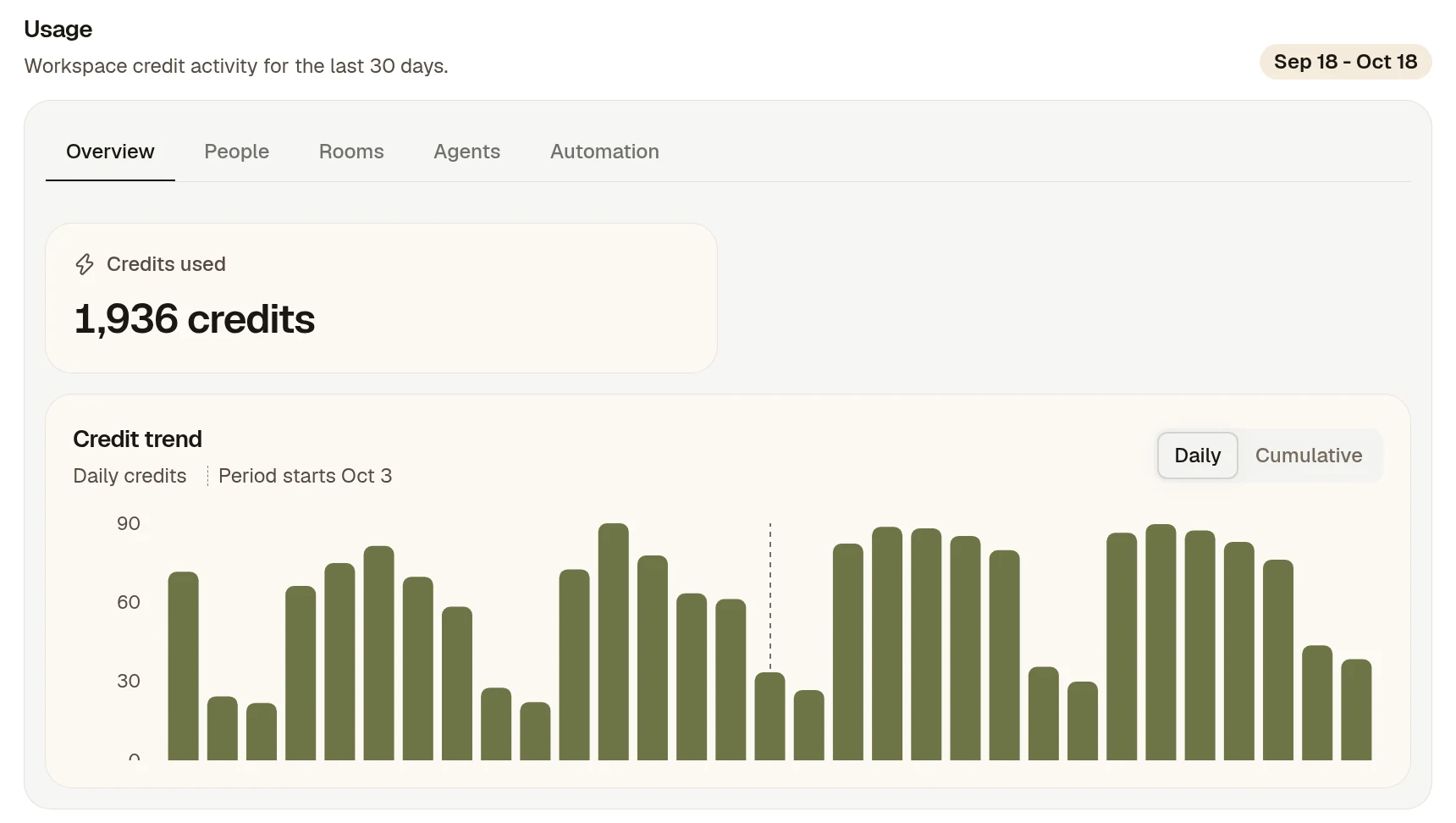Viewport: 1456px width, 823px height.
Task: Go to the Agents tab
Action: [466, 152]
